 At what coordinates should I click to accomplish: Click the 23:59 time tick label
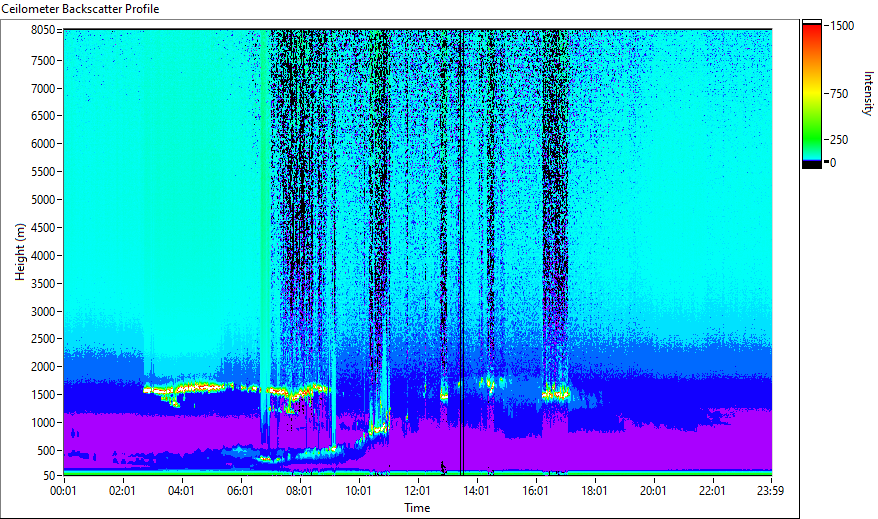[770, 491]
